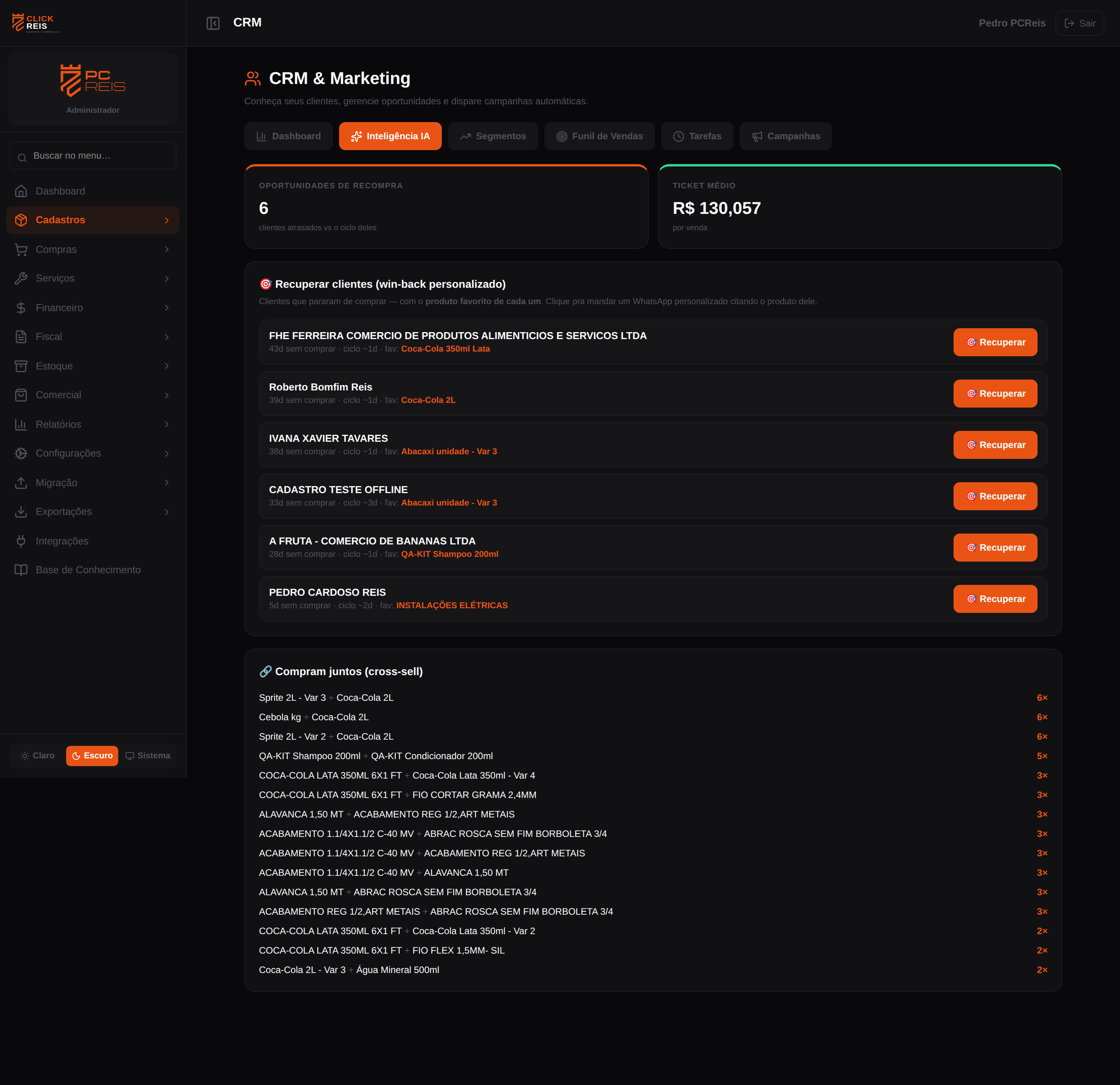Click the 'FIO FLEX 1,5MM- SIL' cross-sell row
Screen dimensions: 1120x1085
click(653, 950)
